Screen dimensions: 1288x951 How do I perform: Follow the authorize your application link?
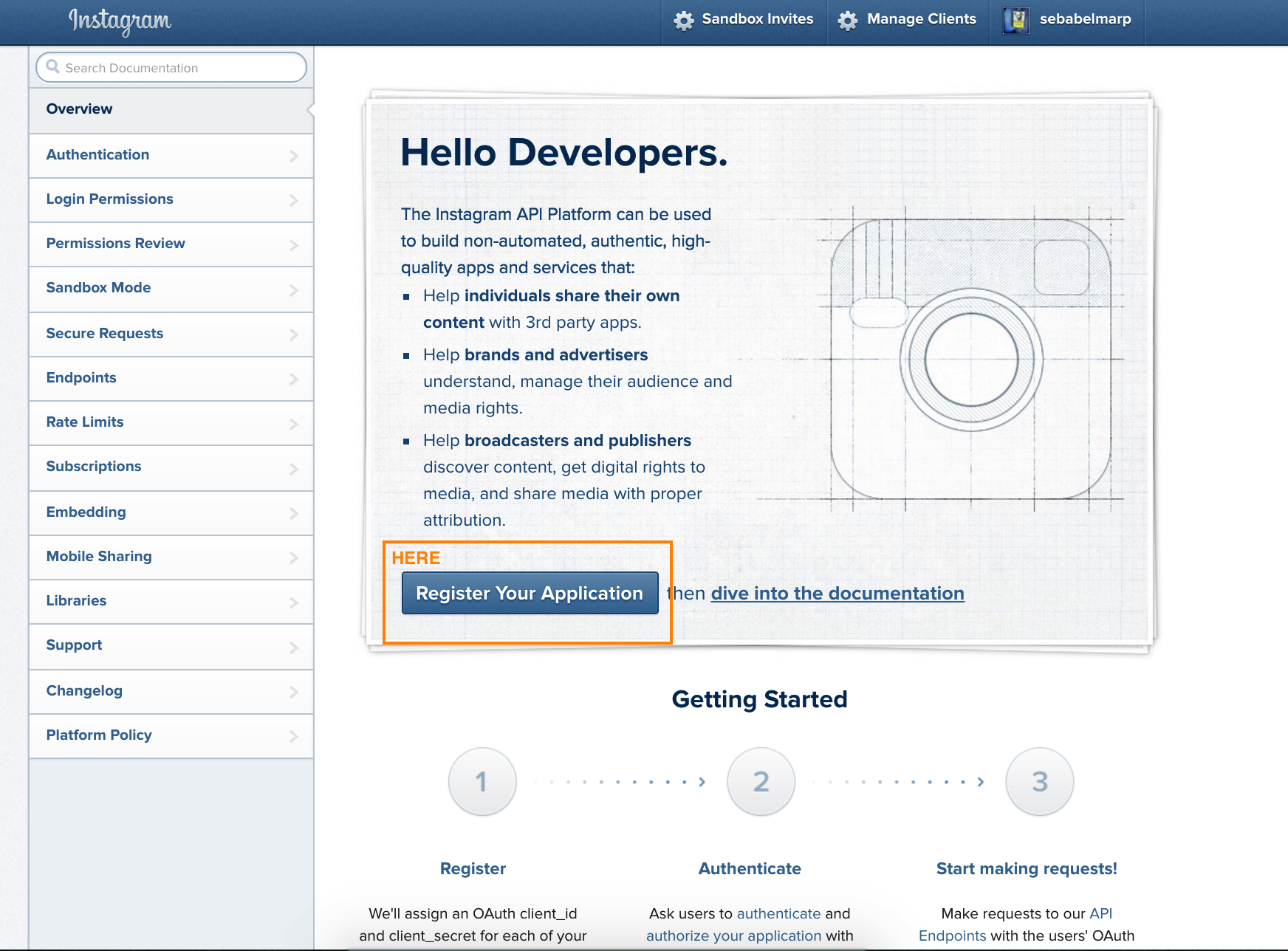click(733, 935)
